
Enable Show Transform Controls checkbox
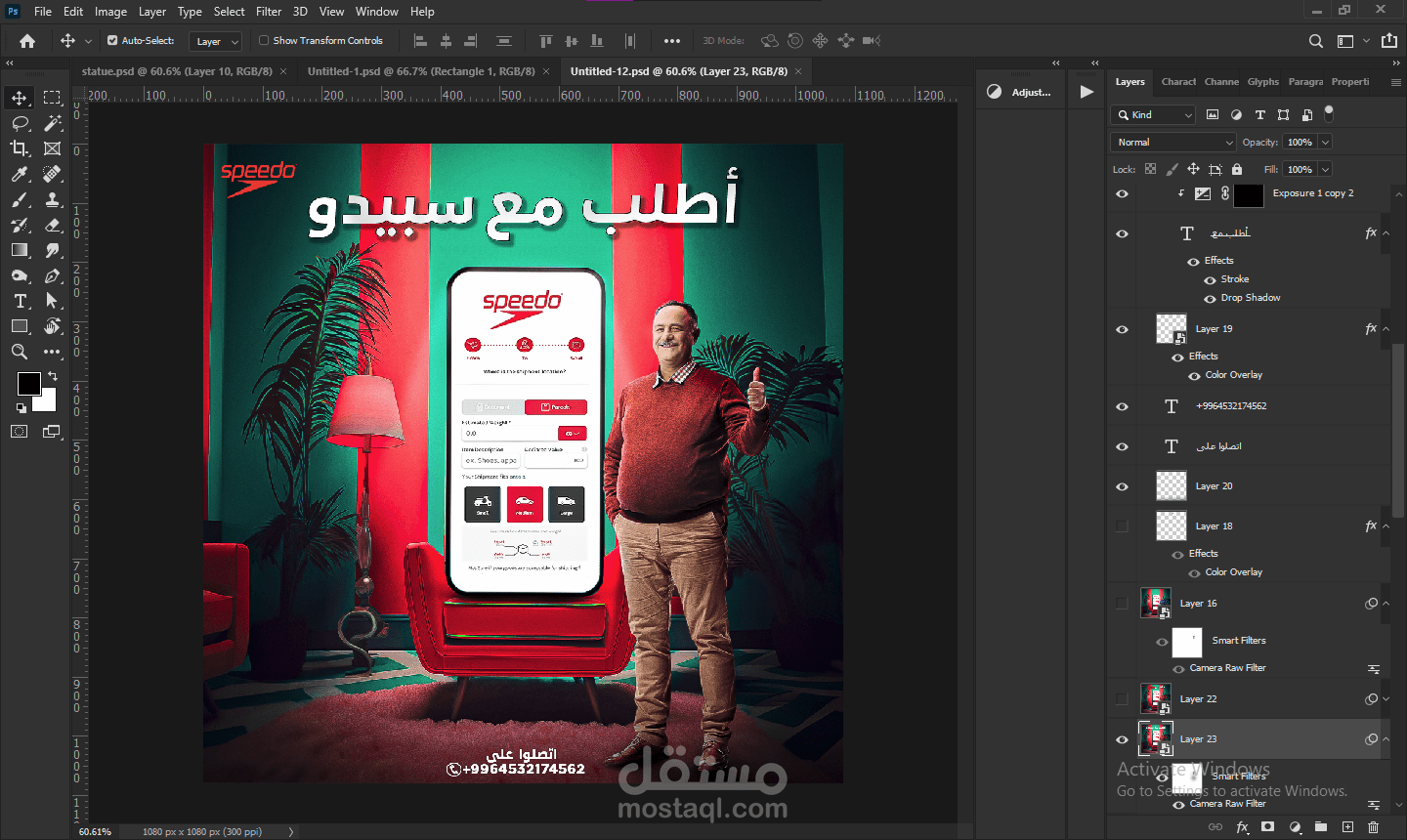click(264, 41)
